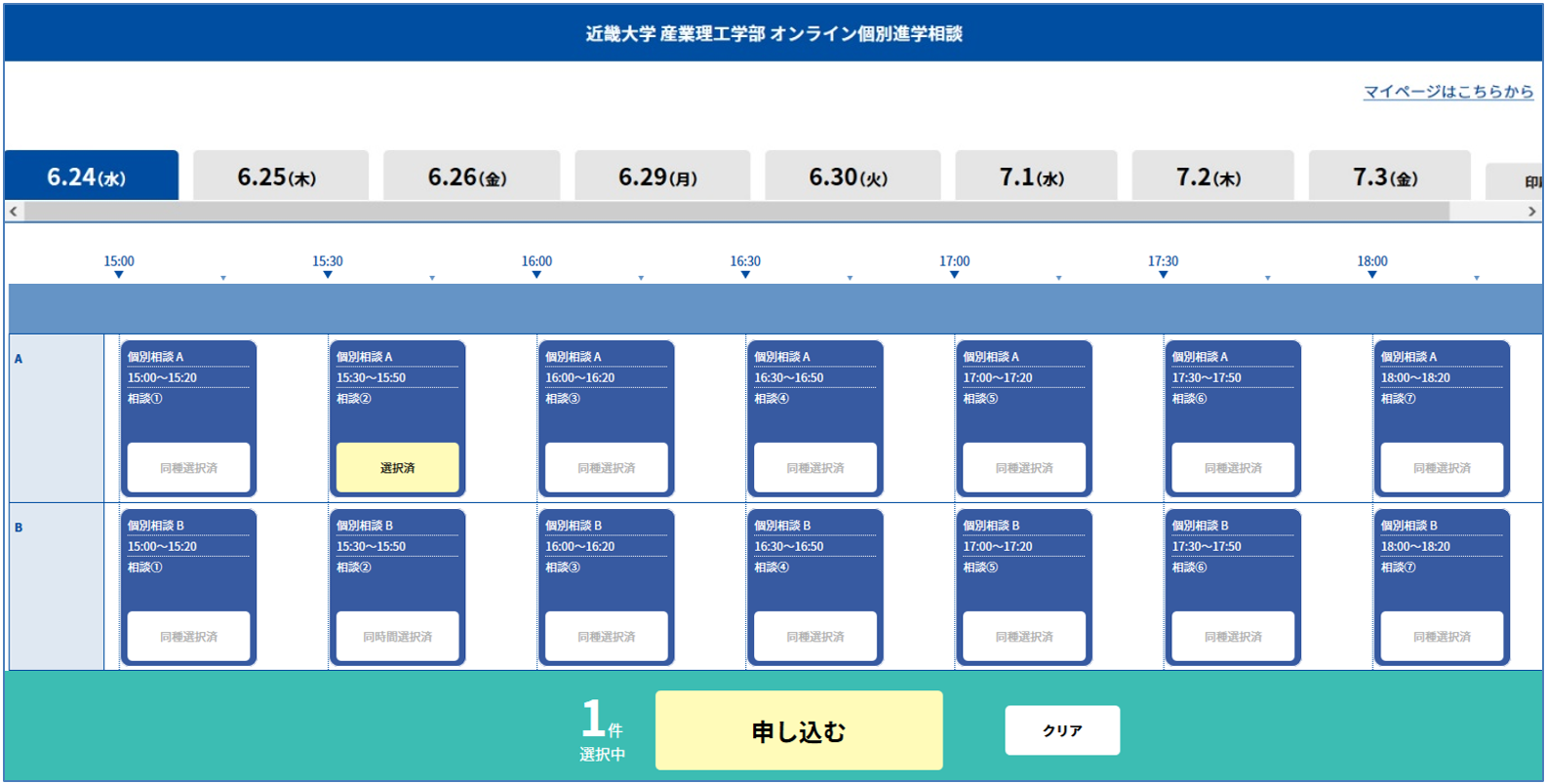1546x784 pixels.
Task: Click the 17:00 timeline marker
Action: 954,267
